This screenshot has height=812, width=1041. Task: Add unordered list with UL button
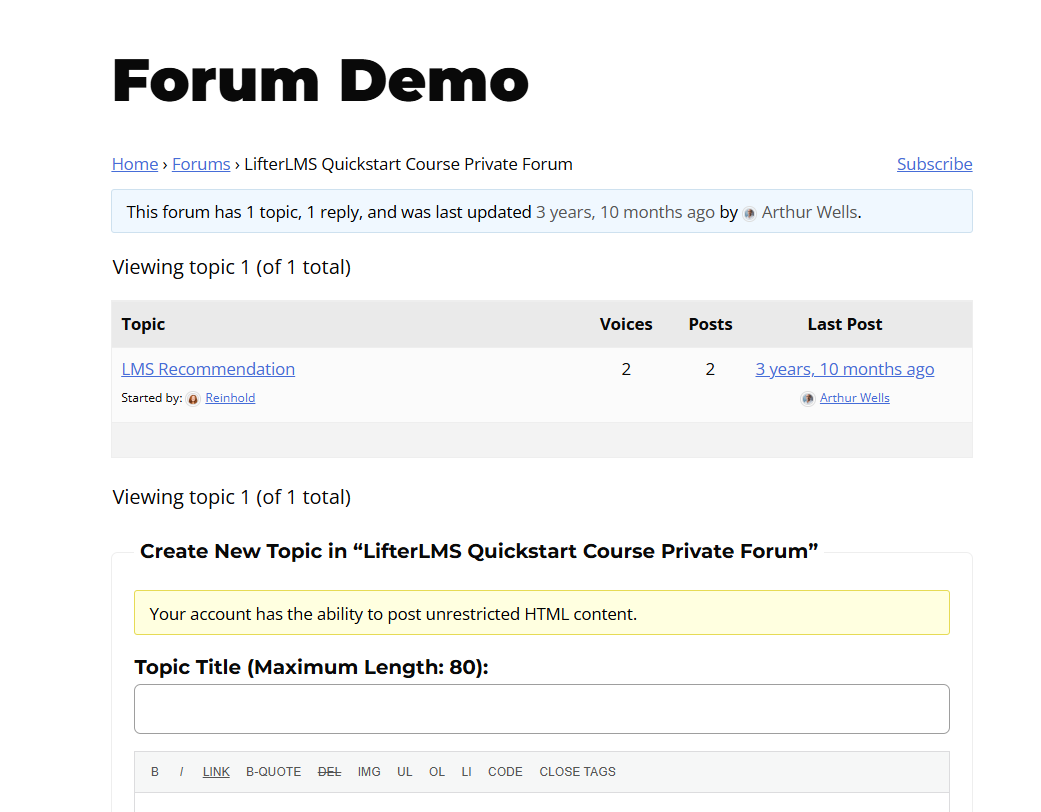pyautogui.click(x=404, y=772)
